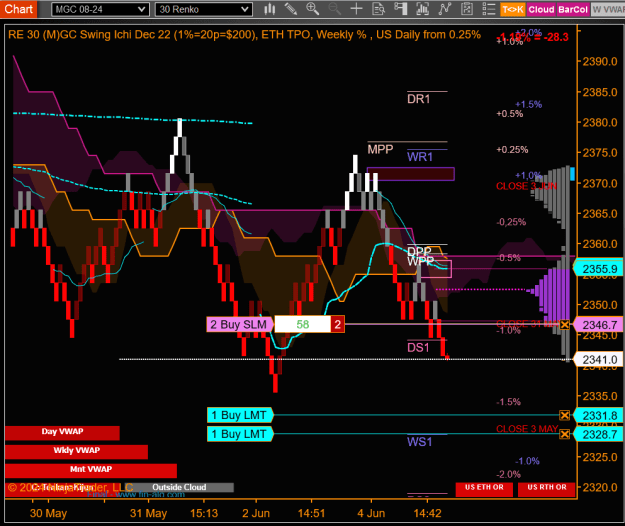Click the DS1 pivot label

coord(418,347)
